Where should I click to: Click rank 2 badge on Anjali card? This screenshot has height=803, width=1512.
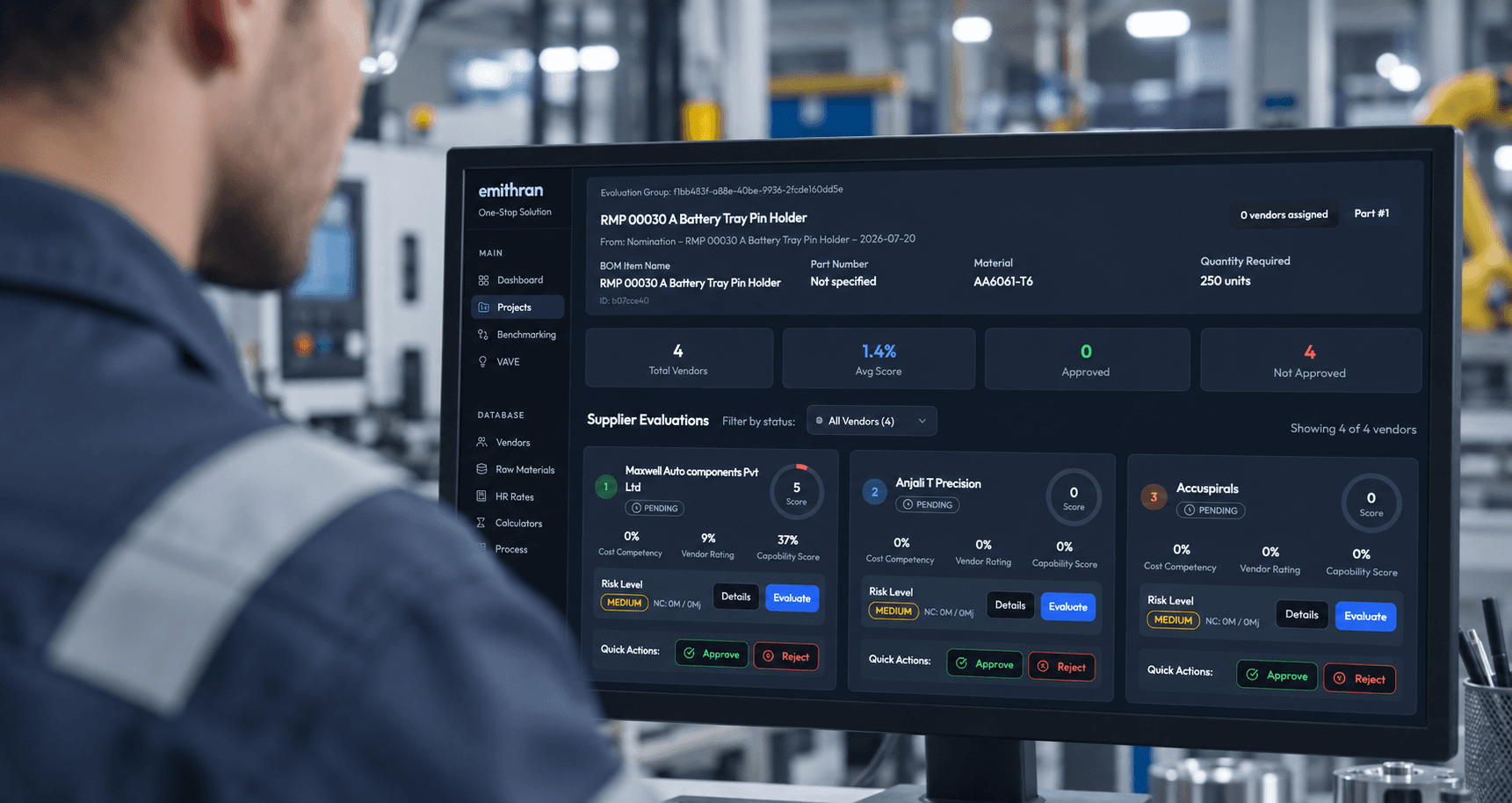tap(874, 492)
